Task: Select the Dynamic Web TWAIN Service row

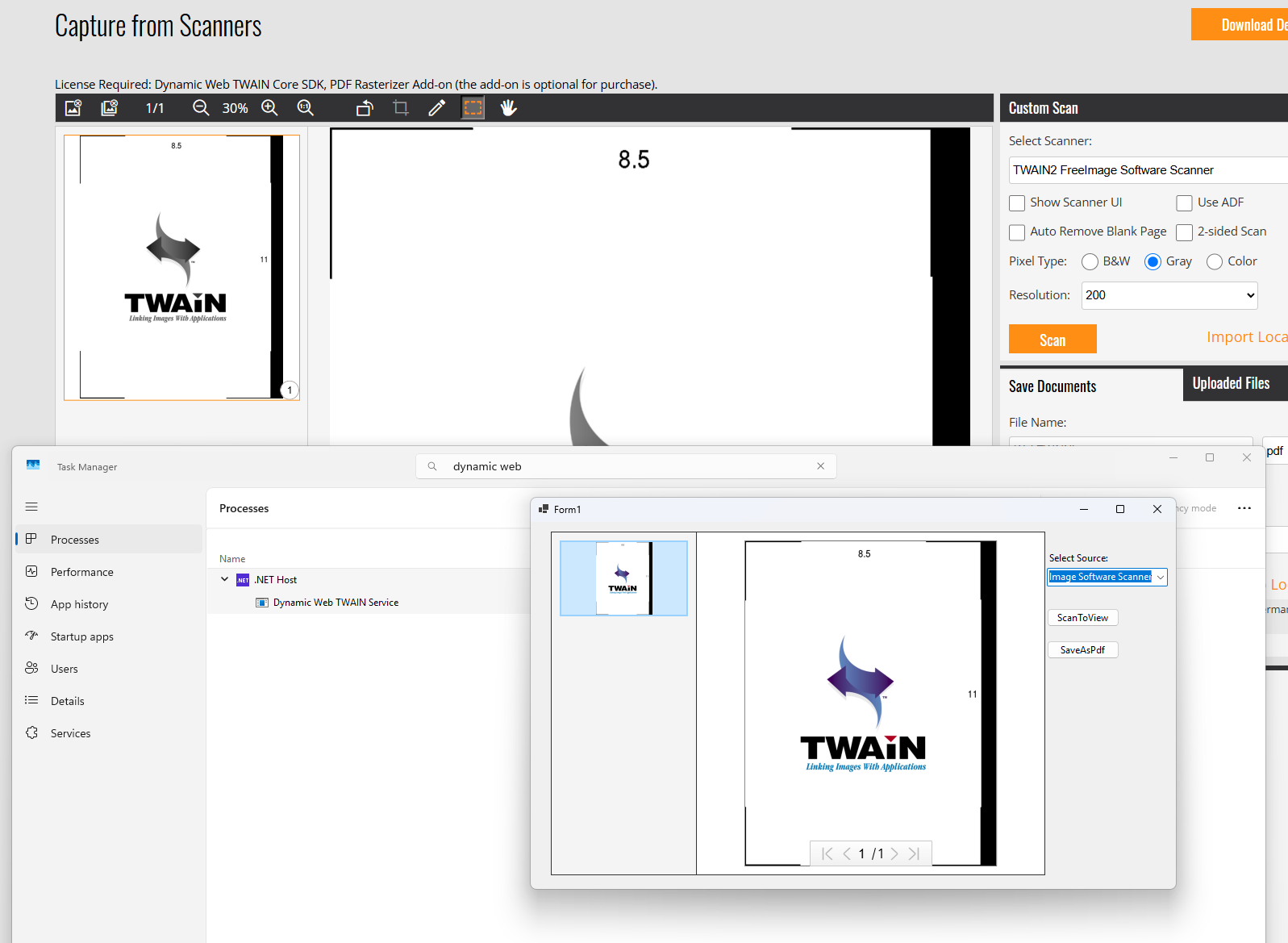Action: [x=369, y=603]
